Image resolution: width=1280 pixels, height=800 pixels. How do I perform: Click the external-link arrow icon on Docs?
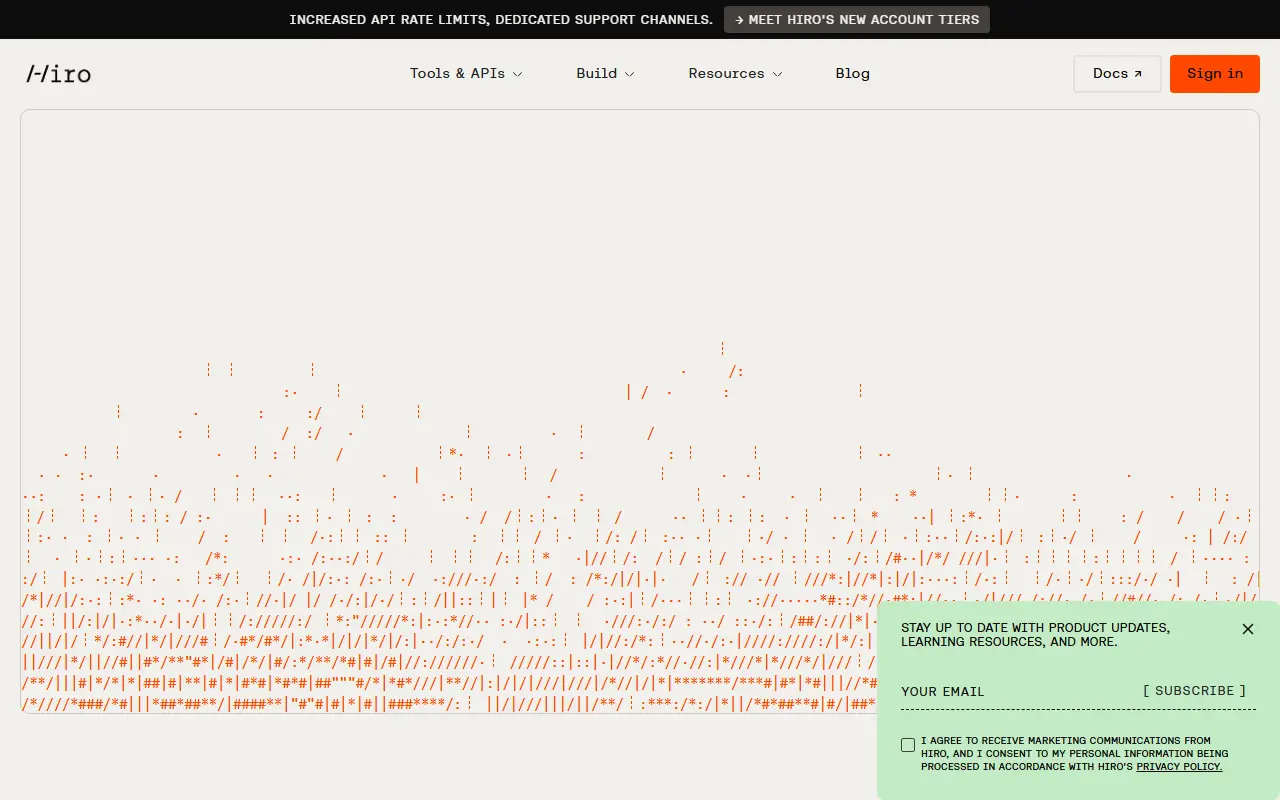coord(1138,74)
